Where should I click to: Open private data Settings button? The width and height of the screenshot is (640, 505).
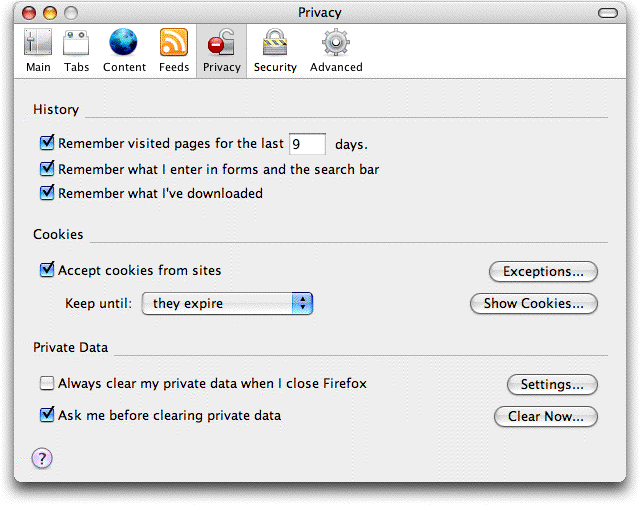click(x=552, y=385)
